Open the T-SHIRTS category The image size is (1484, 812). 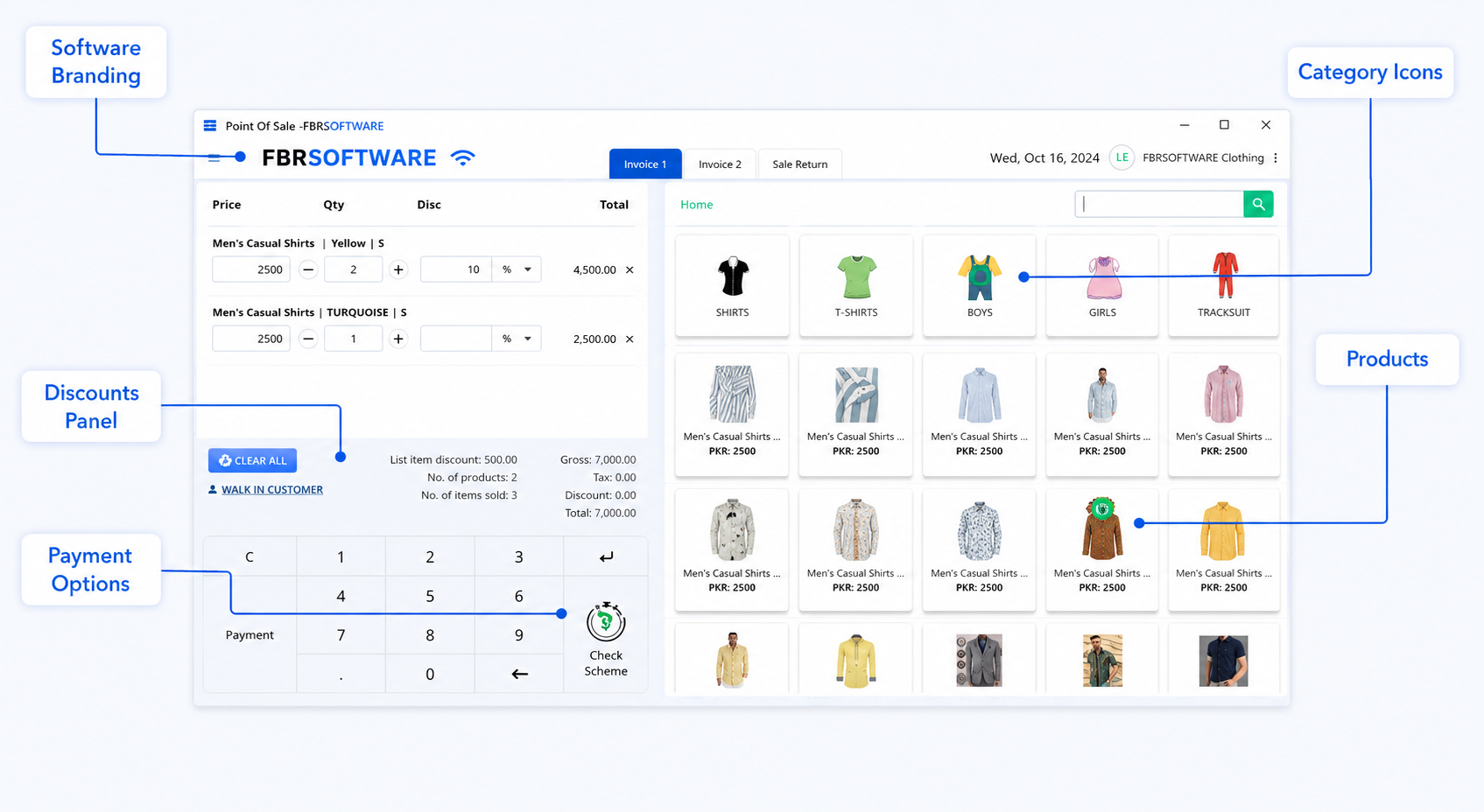pos(855,285)
